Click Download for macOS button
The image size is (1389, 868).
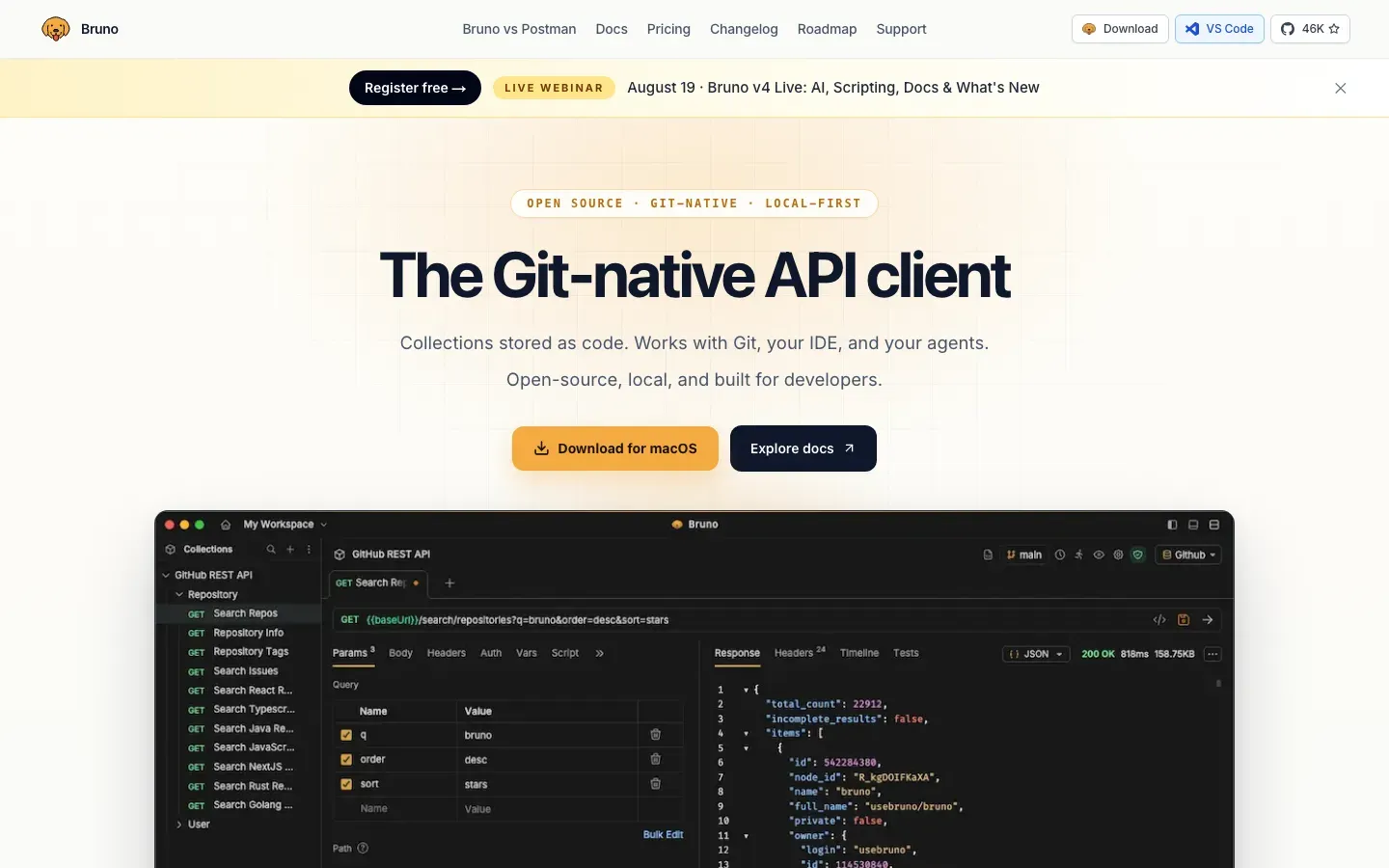pos(615,448)
